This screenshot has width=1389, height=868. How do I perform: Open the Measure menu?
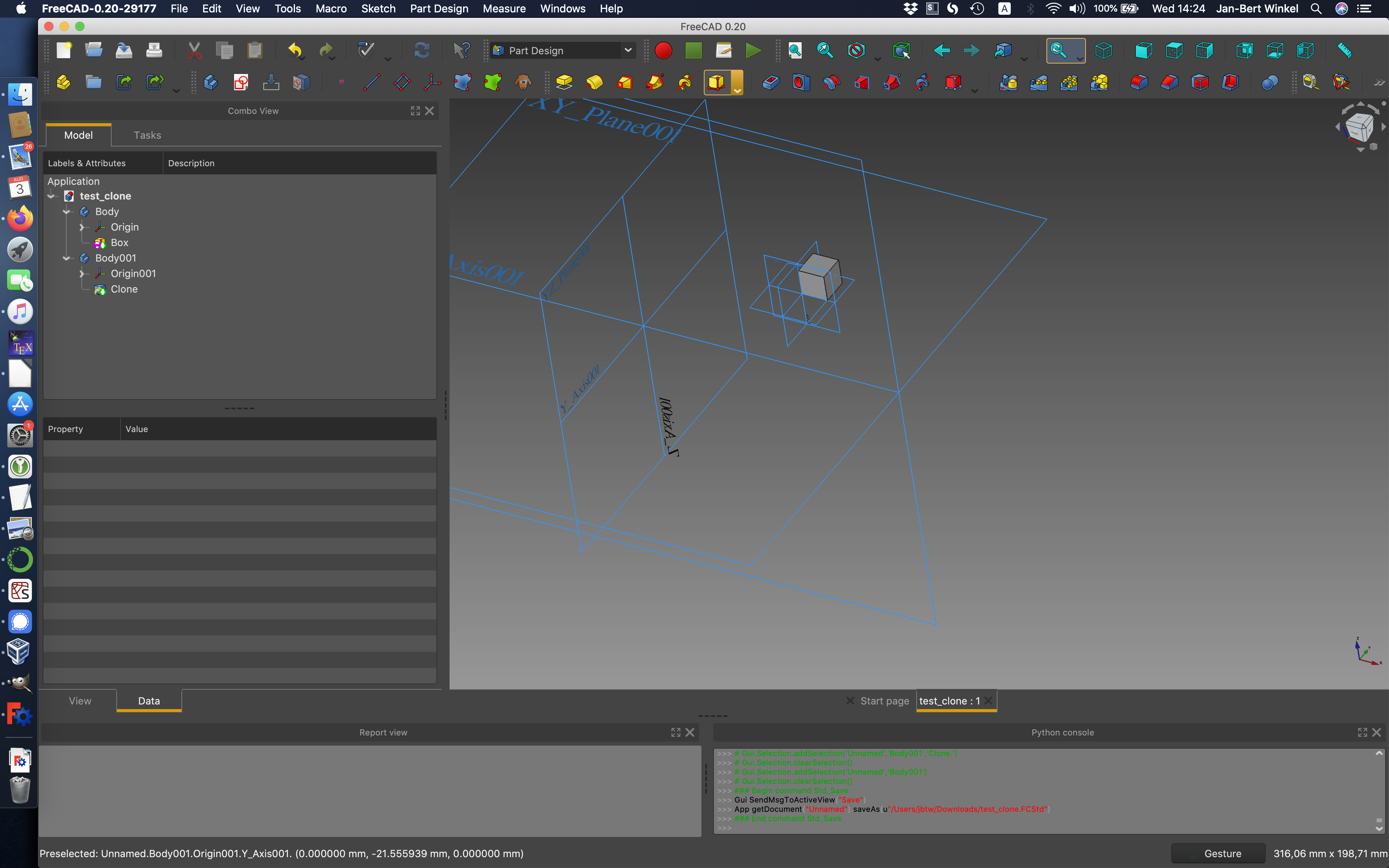click(x=503, y=9)
